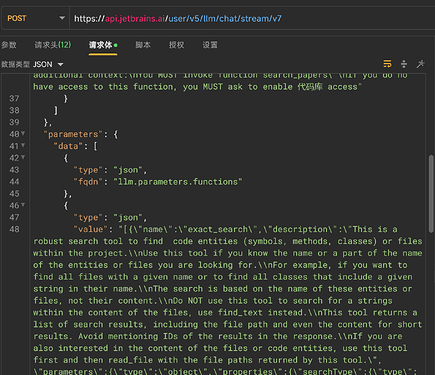Select the 请求体 tab

103,45
